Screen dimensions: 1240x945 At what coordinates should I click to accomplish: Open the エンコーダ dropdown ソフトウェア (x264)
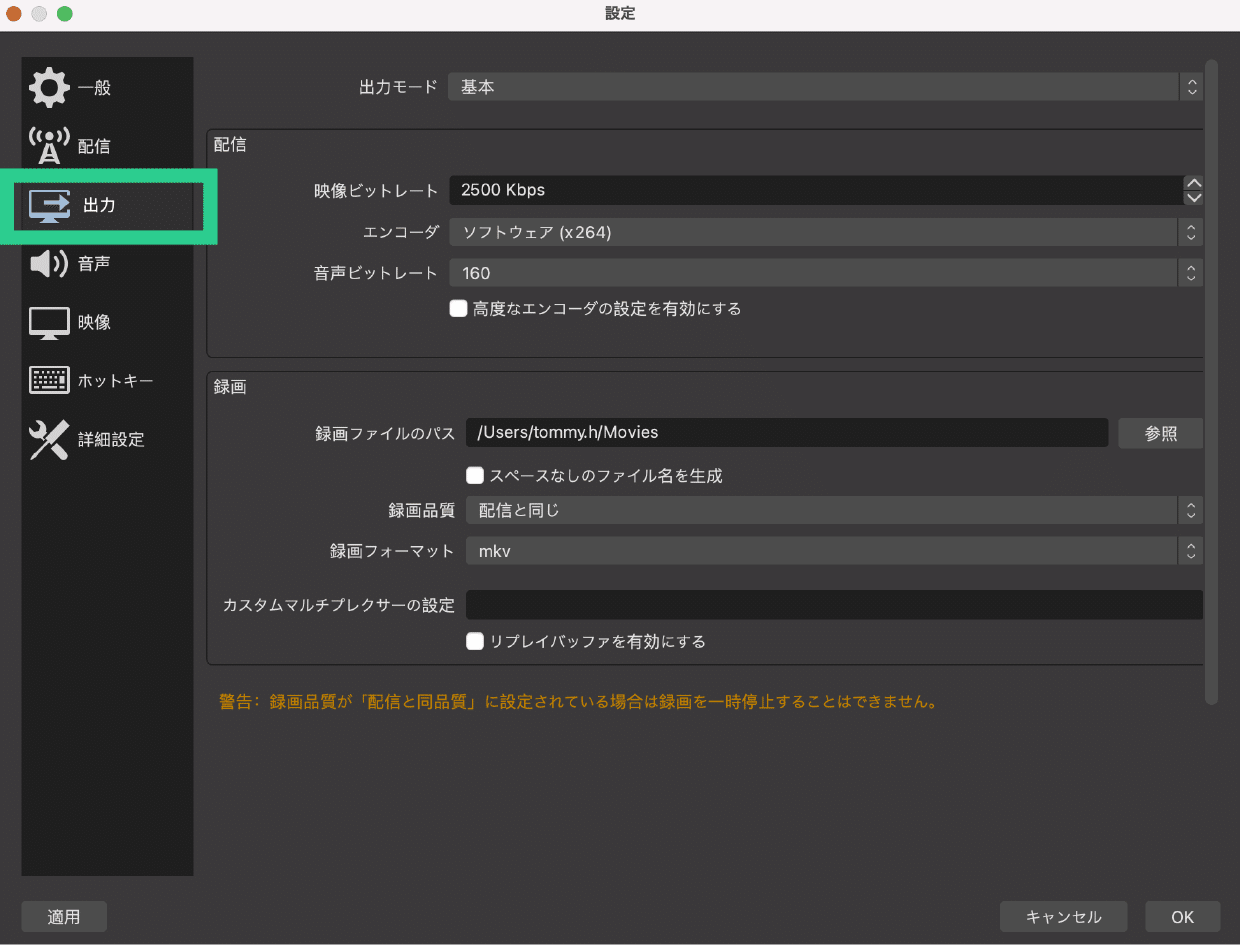(825, 232)
